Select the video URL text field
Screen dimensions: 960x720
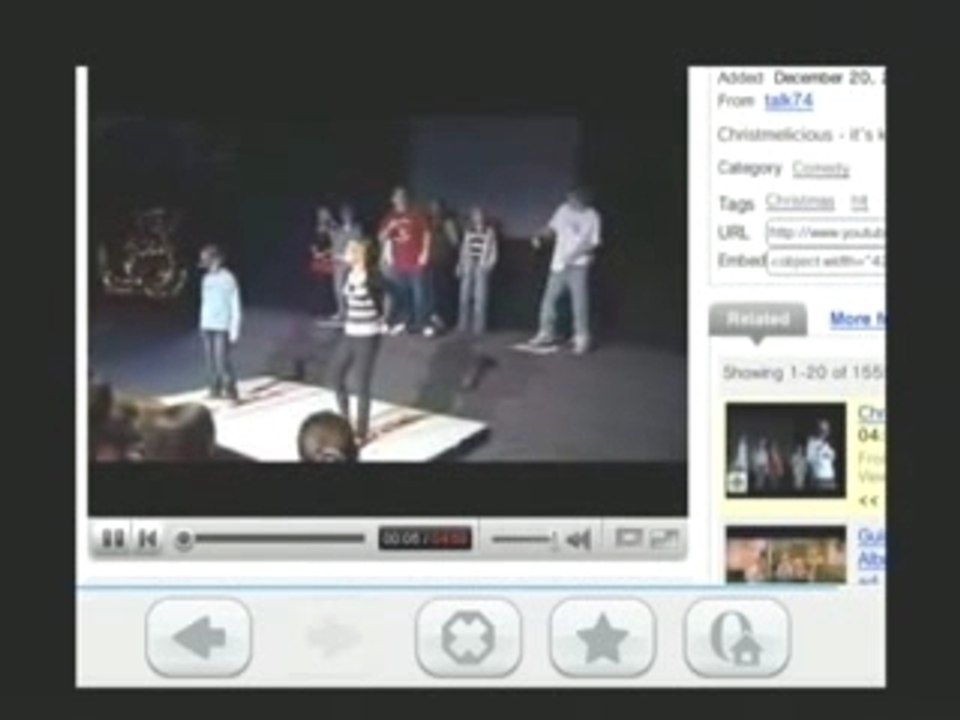coord(825,233)
